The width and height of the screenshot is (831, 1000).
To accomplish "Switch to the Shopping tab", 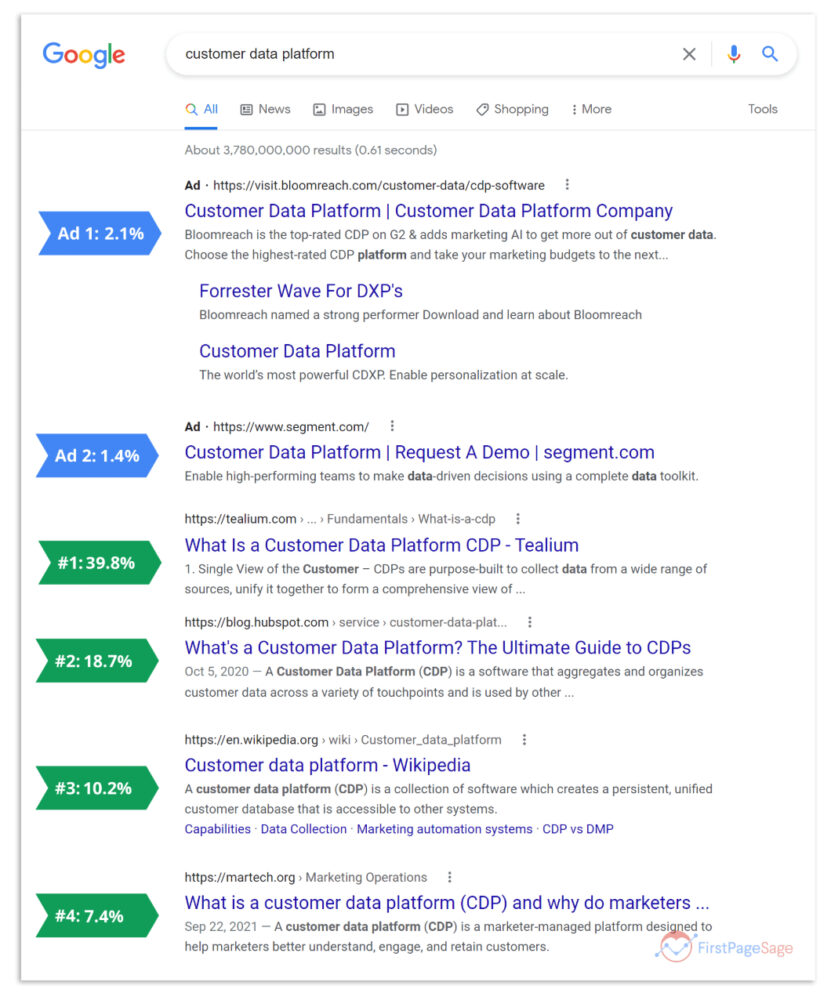I will [513, 109].
